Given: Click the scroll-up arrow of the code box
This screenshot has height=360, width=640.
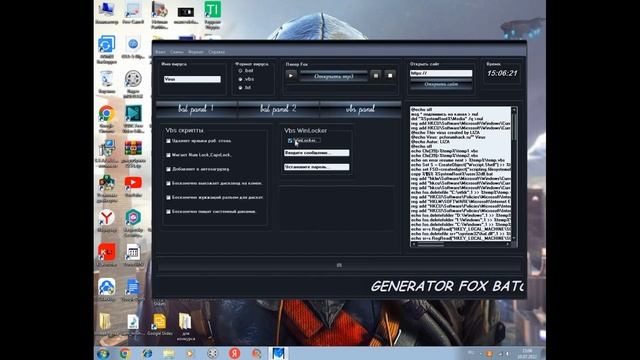Looking at the screenshot, I should pos(514,110).
